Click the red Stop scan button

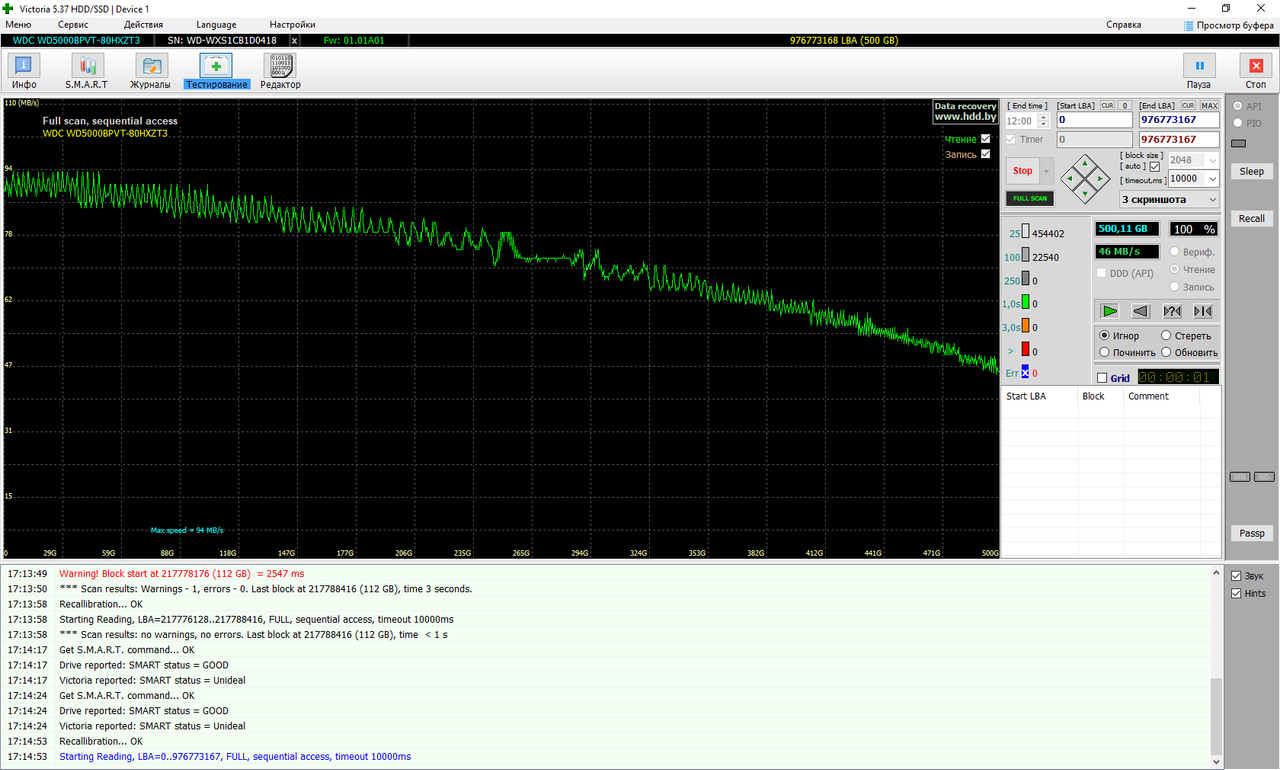[x=1023, y=171]
